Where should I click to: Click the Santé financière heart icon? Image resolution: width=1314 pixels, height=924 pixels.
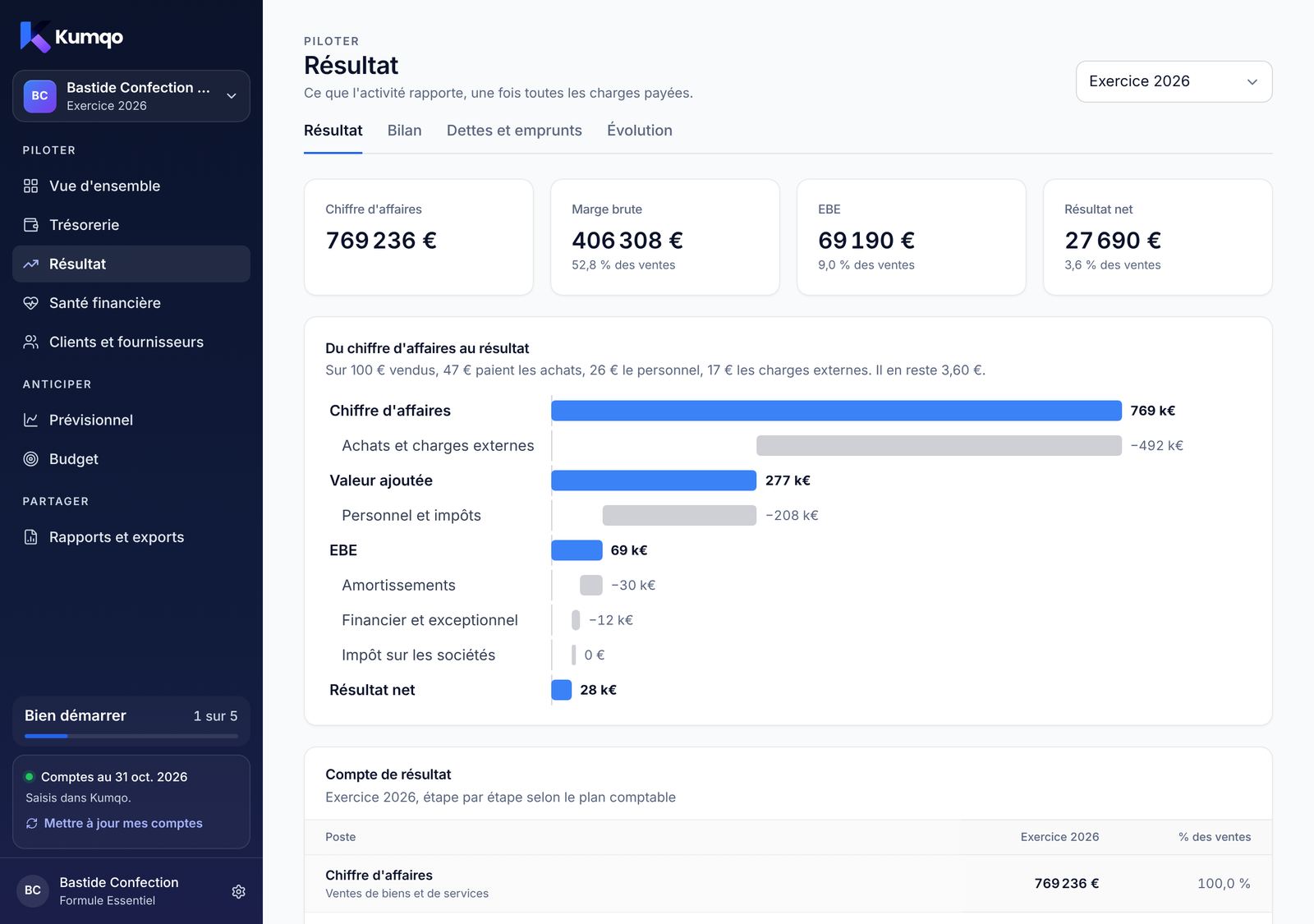click(30, 303)
